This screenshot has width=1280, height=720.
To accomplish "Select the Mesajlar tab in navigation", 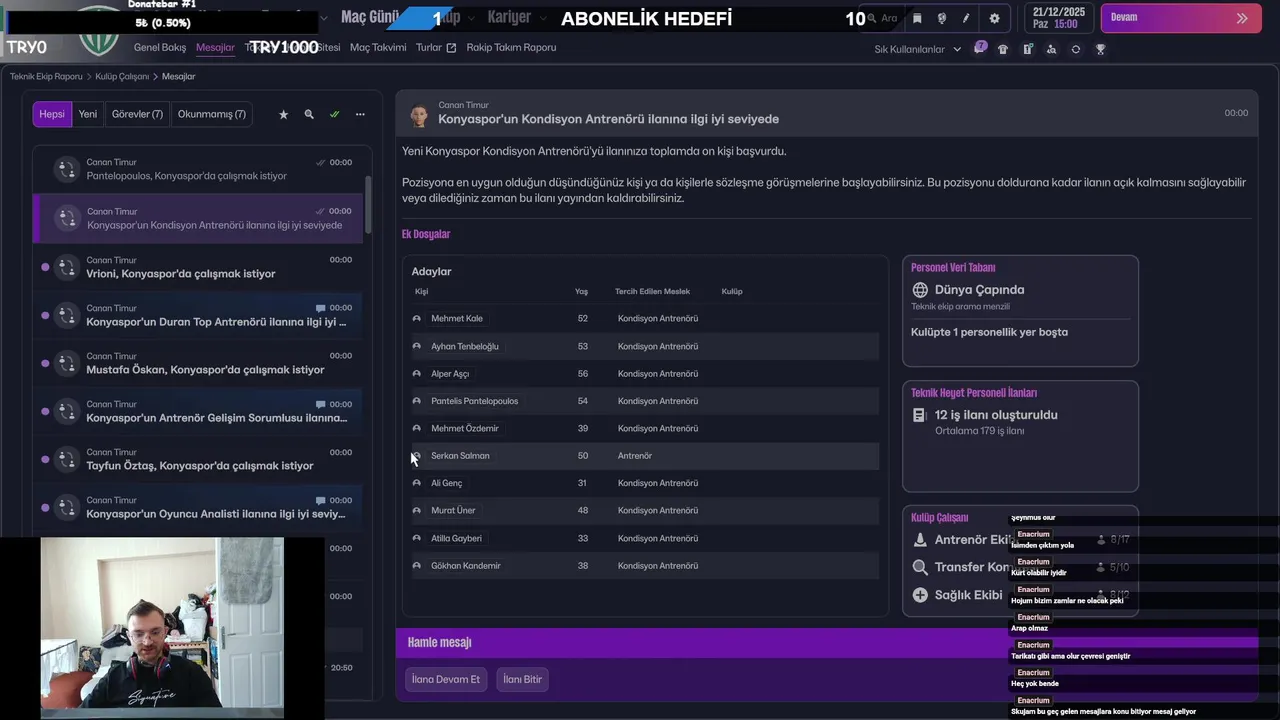I will 215,48.
